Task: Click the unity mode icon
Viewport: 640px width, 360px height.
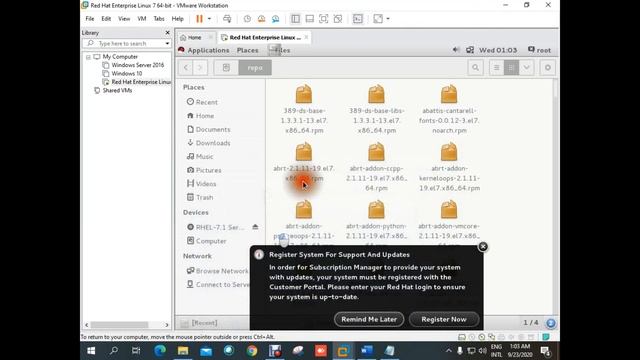Action: point(338,19)
